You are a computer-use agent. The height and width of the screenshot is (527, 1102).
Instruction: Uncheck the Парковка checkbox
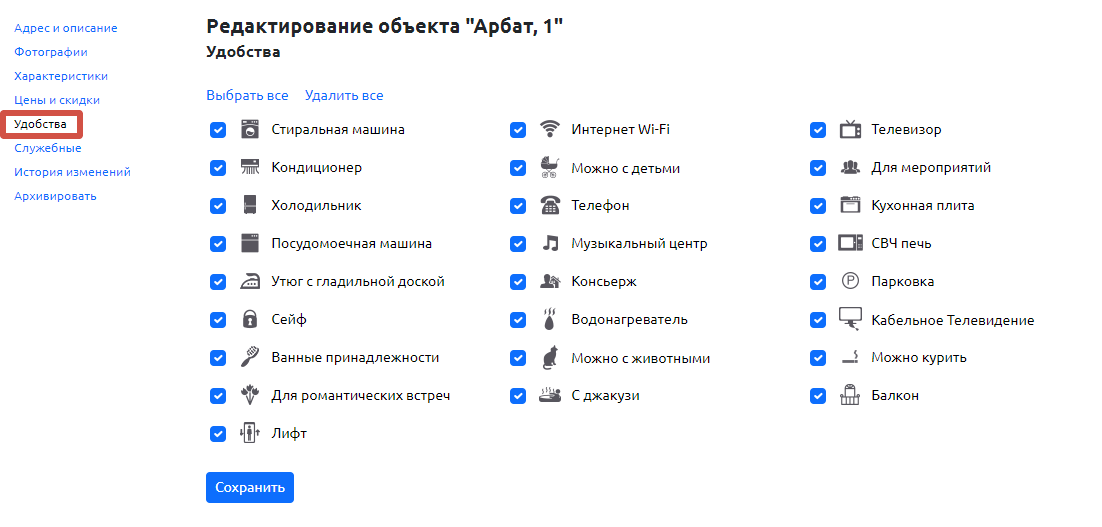pyautogui.click(x=818, y=282)
